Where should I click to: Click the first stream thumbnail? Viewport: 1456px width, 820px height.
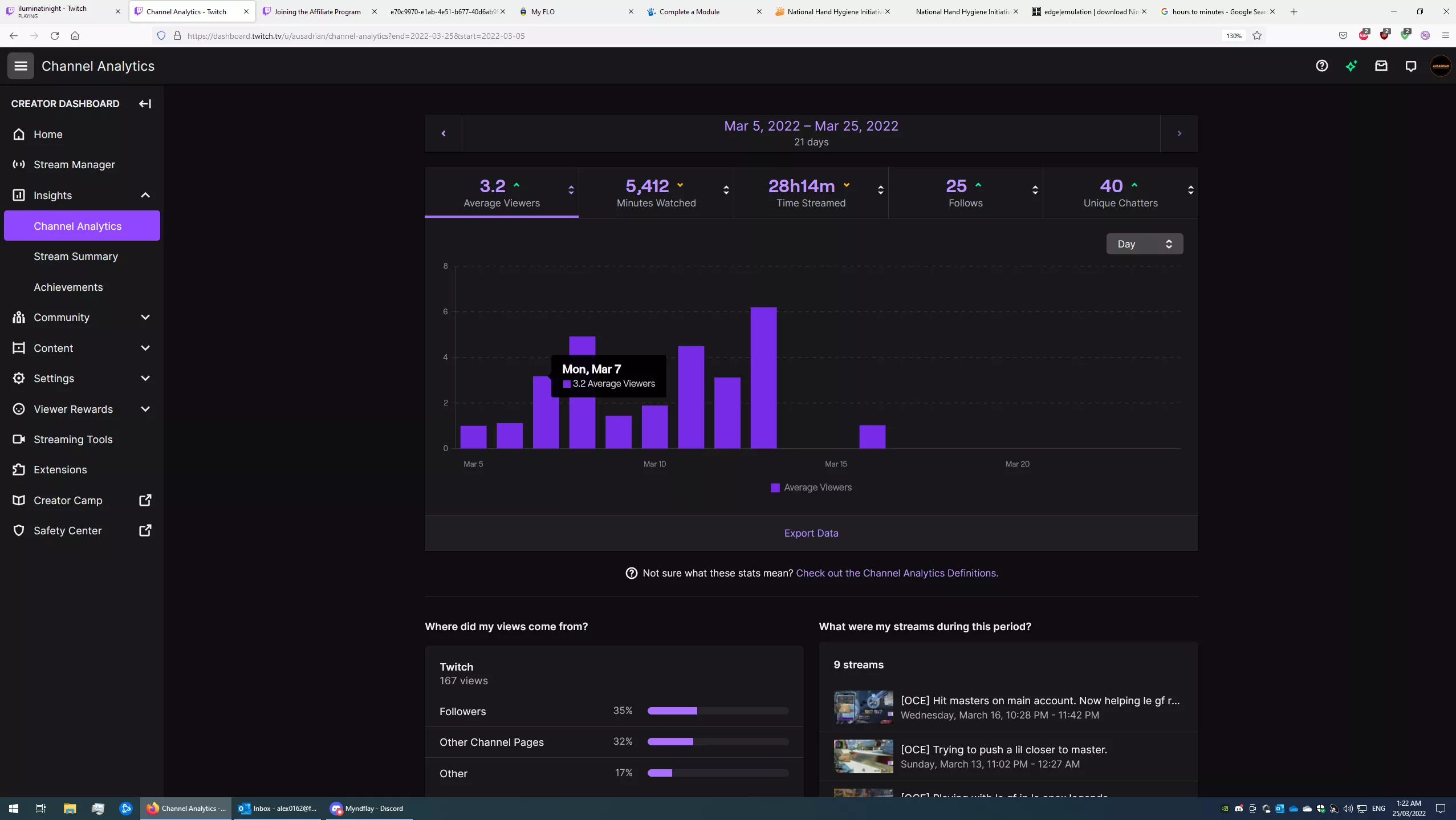(863, 707)
